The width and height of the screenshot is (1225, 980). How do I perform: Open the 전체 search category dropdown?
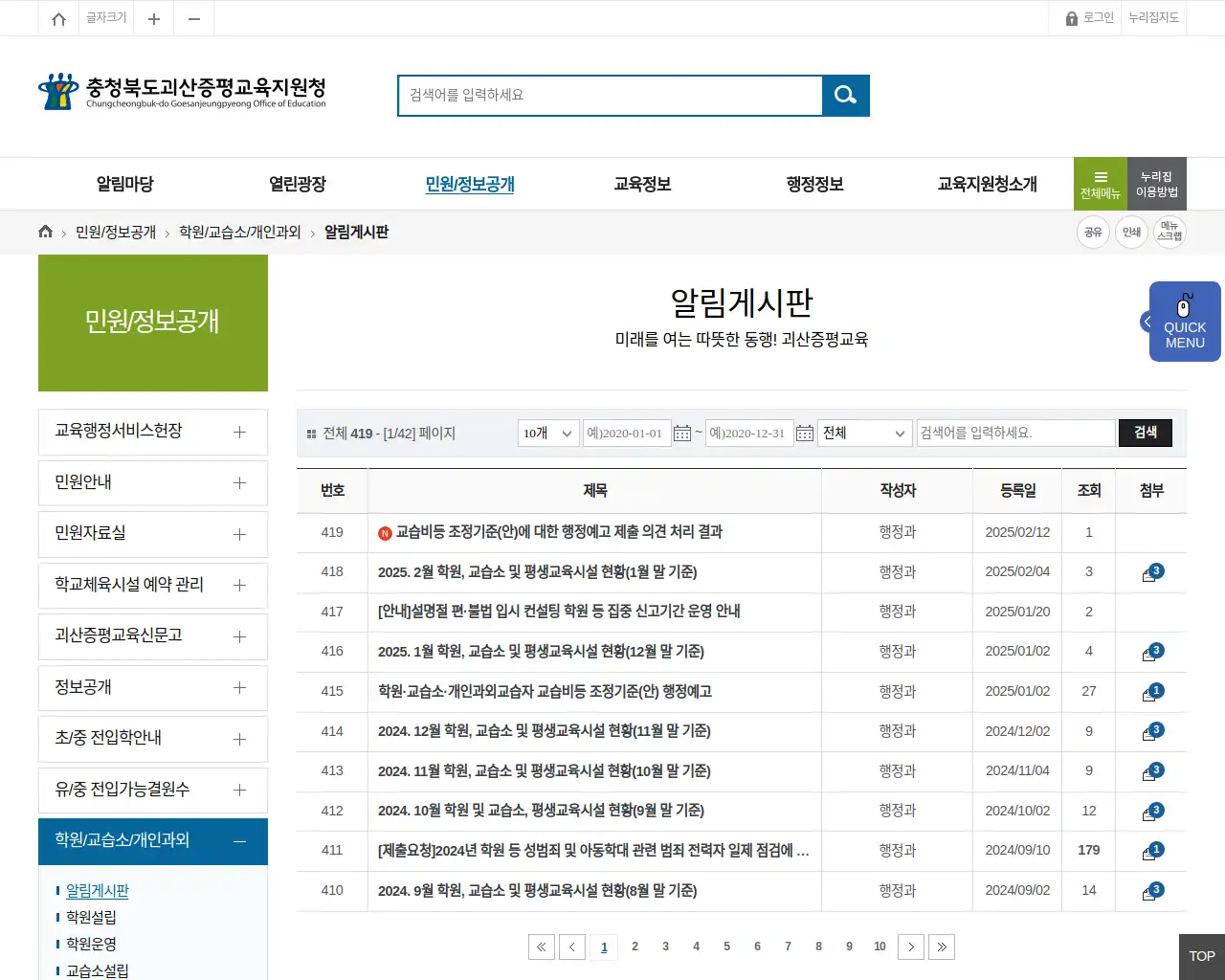pos(865,434)
